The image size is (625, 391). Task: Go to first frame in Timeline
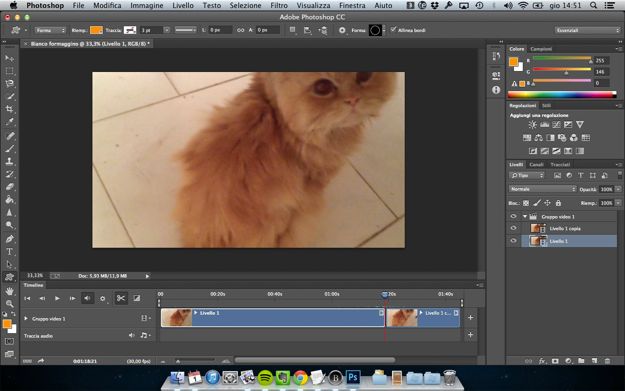point(27,298)
